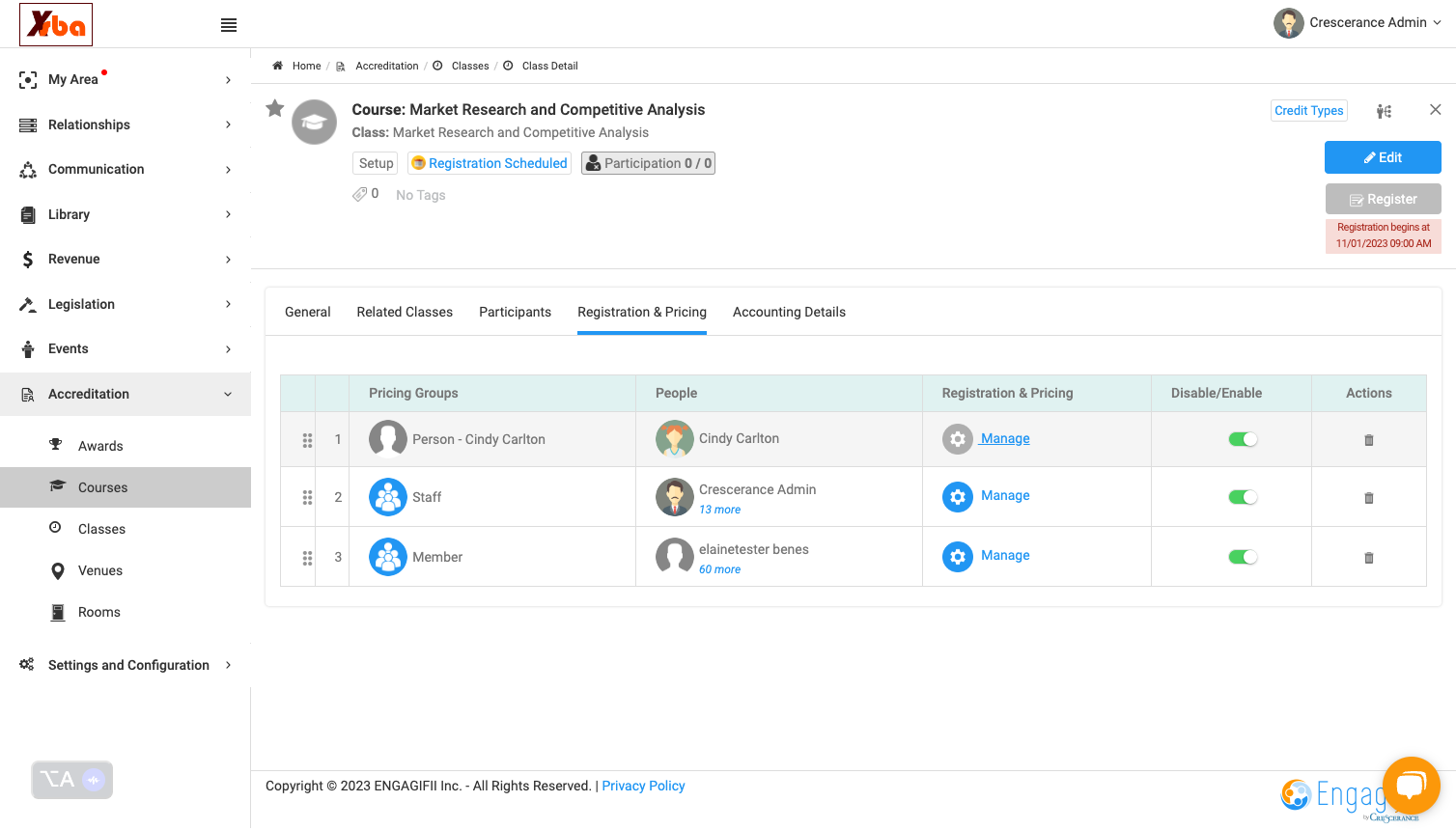Expand the Revenue menu

(x=126, y=259)
